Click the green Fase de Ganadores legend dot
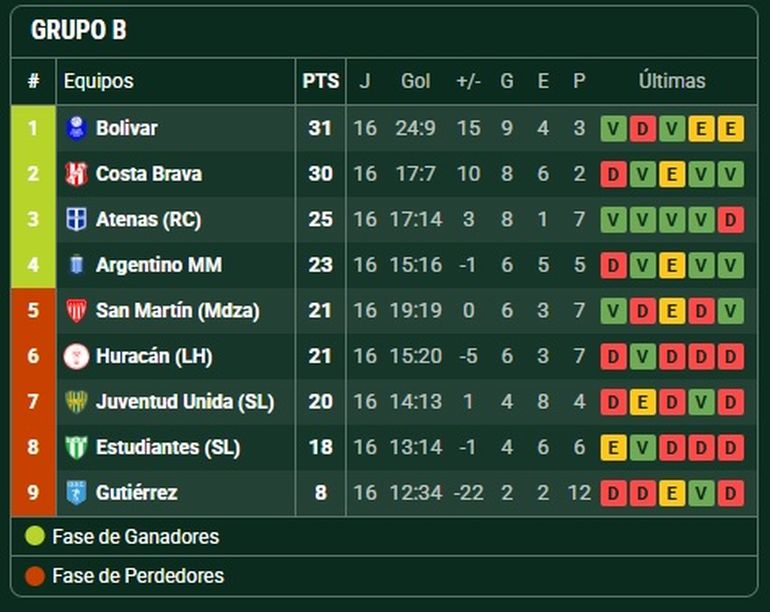 [35, 536]
